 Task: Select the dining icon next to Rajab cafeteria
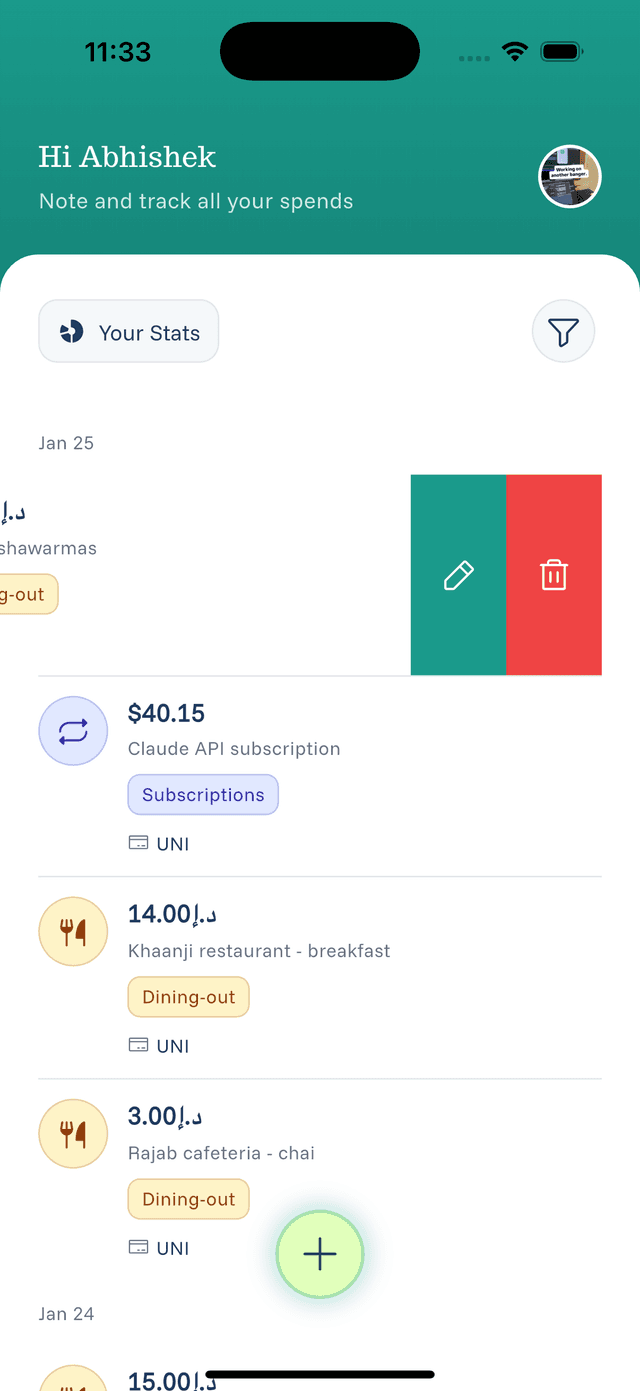pyautogui.click(x=73, y=1133)
